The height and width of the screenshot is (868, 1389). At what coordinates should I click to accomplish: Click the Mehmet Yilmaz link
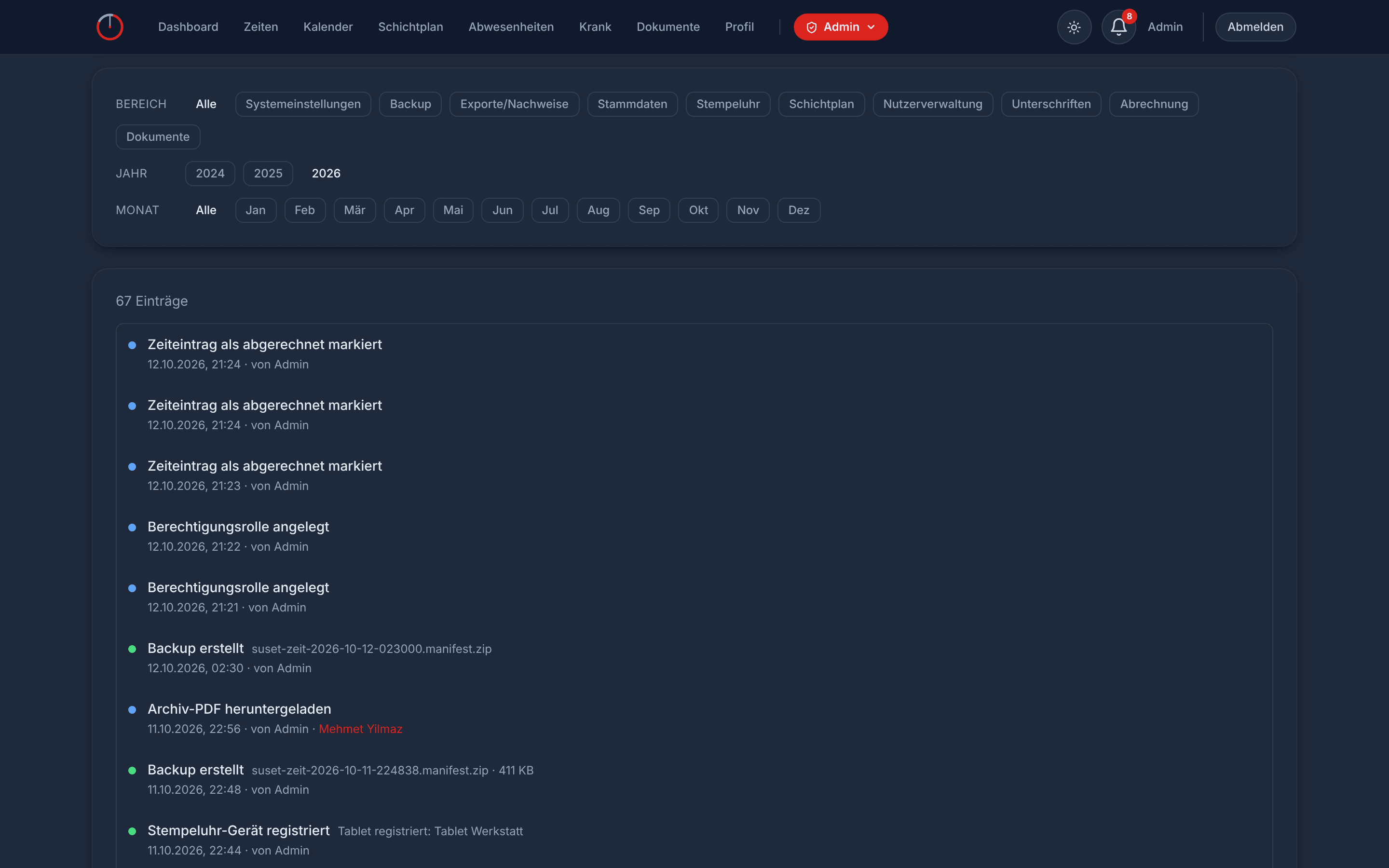(x=360, y=729)
